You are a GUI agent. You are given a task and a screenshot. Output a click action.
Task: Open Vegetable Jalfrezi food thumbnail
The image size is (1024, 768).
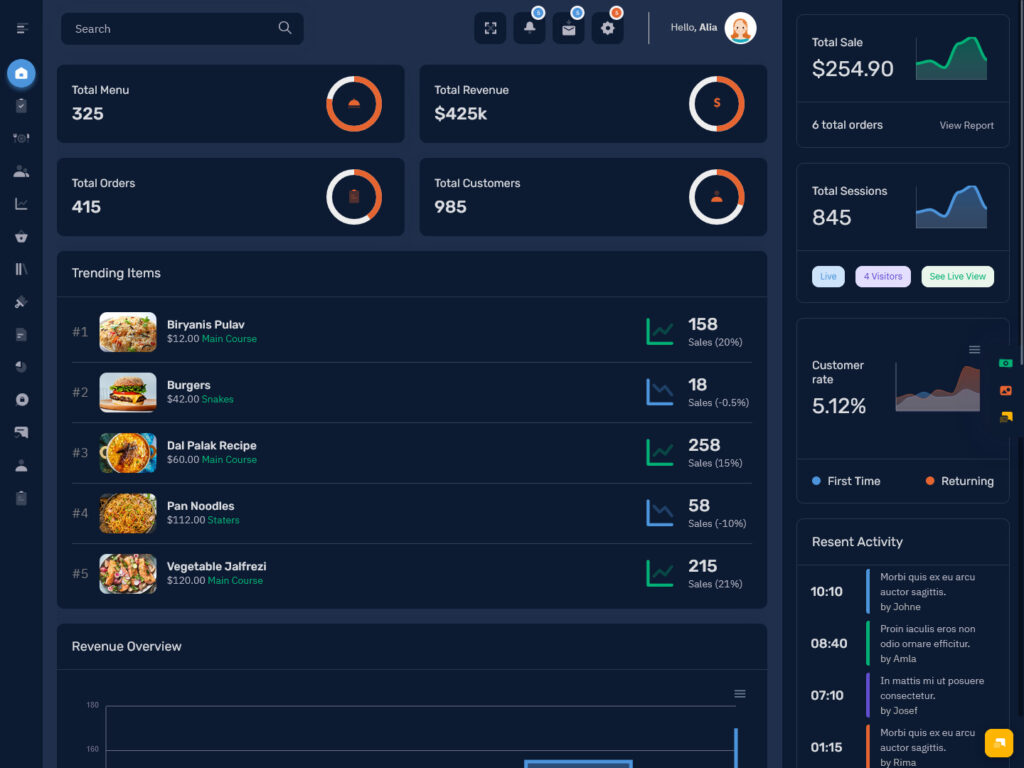[128, 573]
